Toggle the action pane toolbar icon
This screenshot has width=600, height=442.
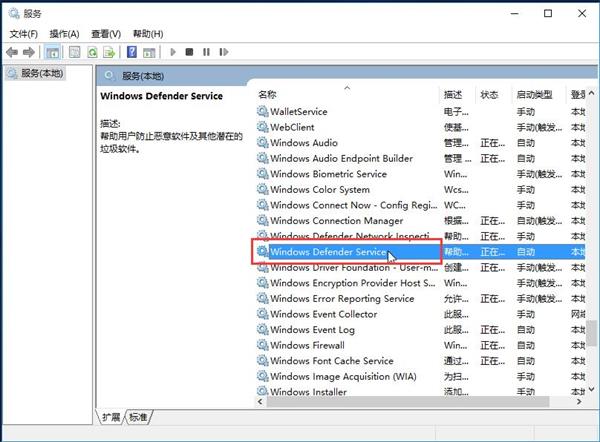[x=149, y=52]
